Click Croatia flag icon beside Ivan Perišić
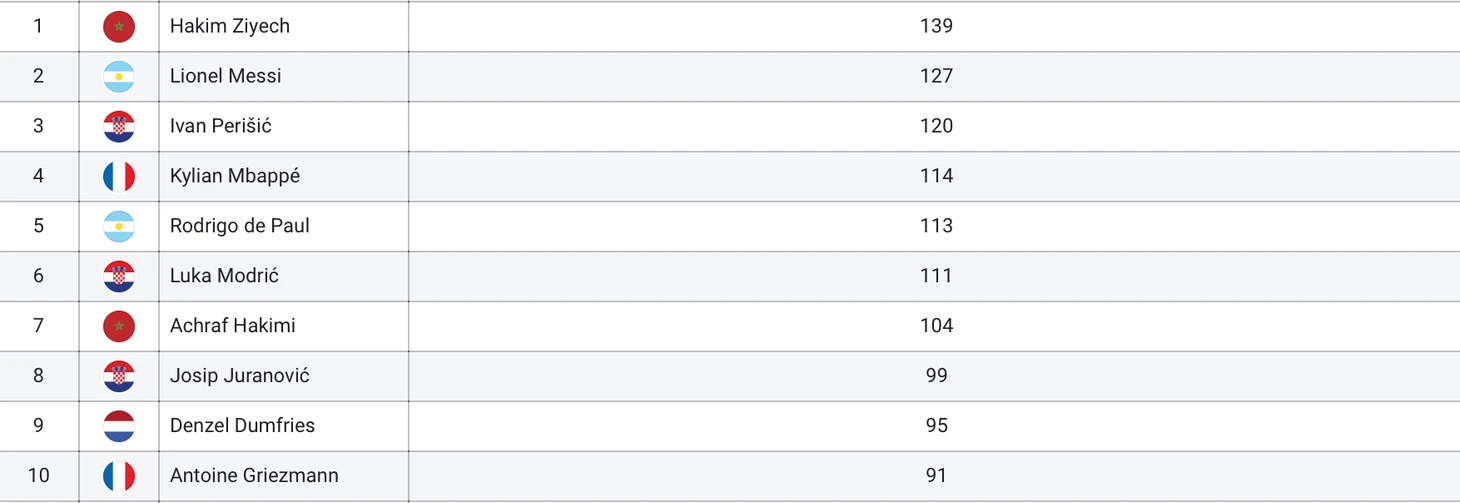The width and height of the screenshot is (1460, 503). 119,126
